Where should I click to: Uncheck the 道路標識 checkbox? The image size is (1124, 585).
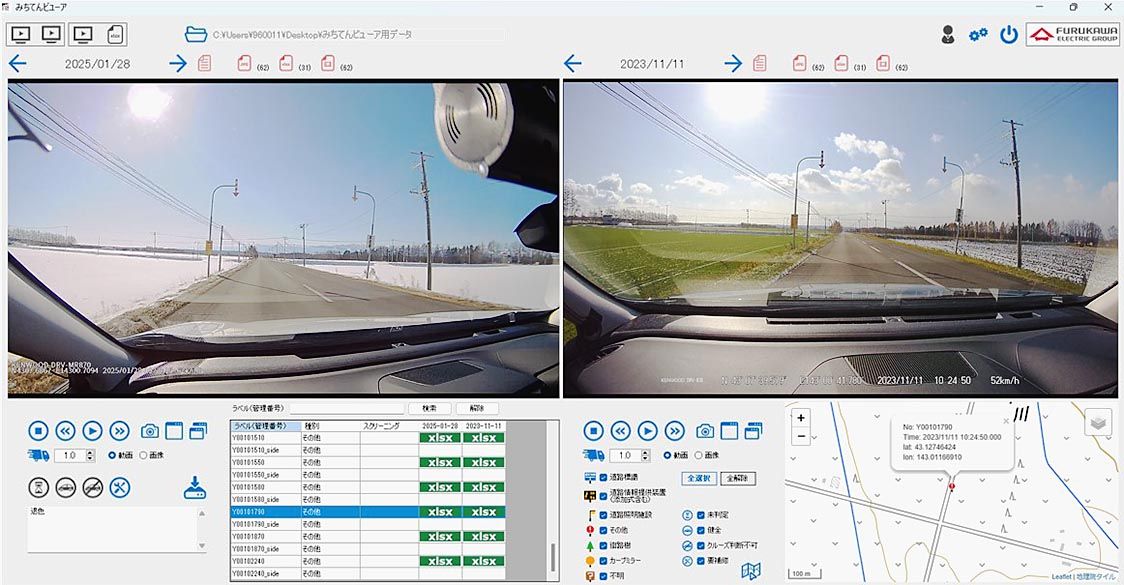602,478
